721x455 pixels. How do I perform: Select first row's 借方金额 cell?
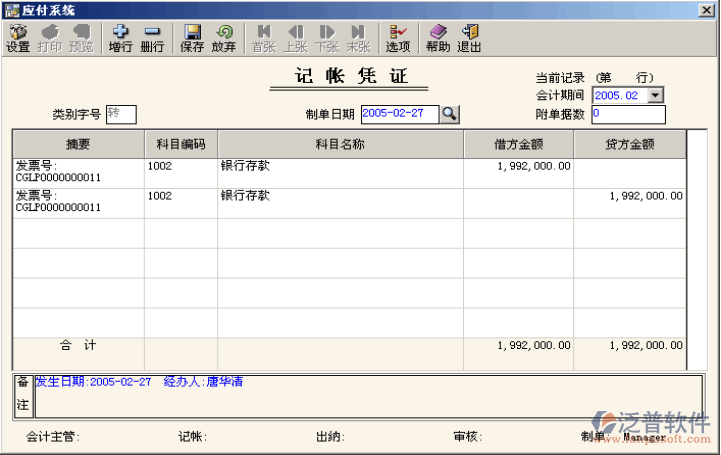coord(518,173)
